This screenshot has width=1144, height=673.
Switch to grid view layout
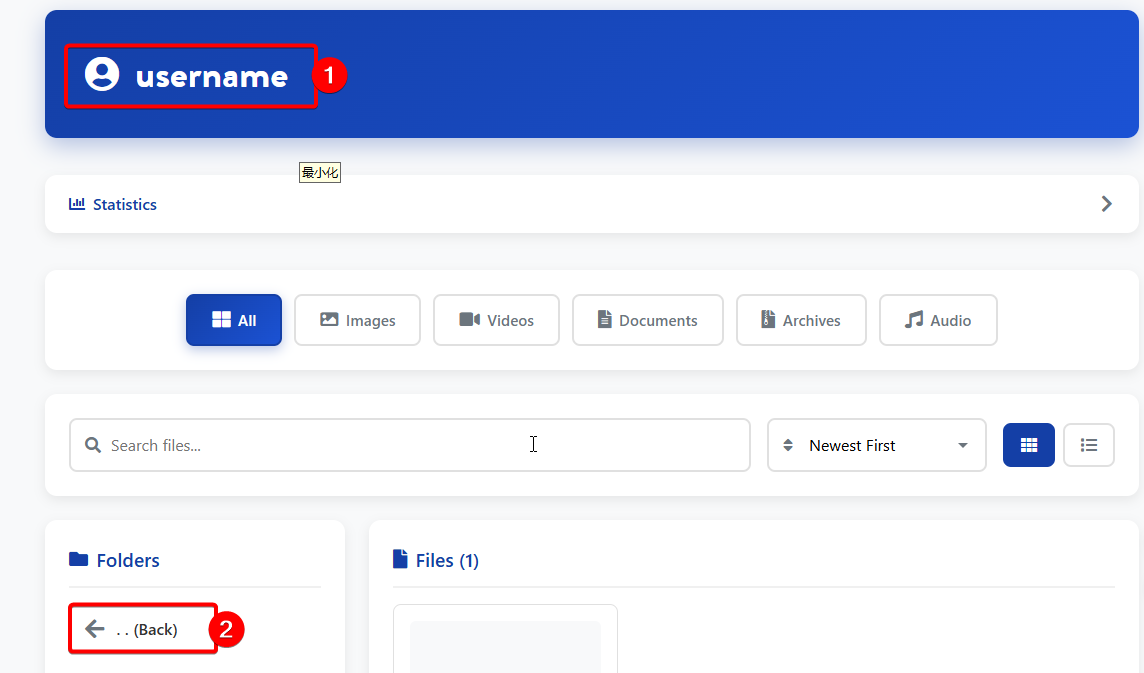(x=1028, y=445)
